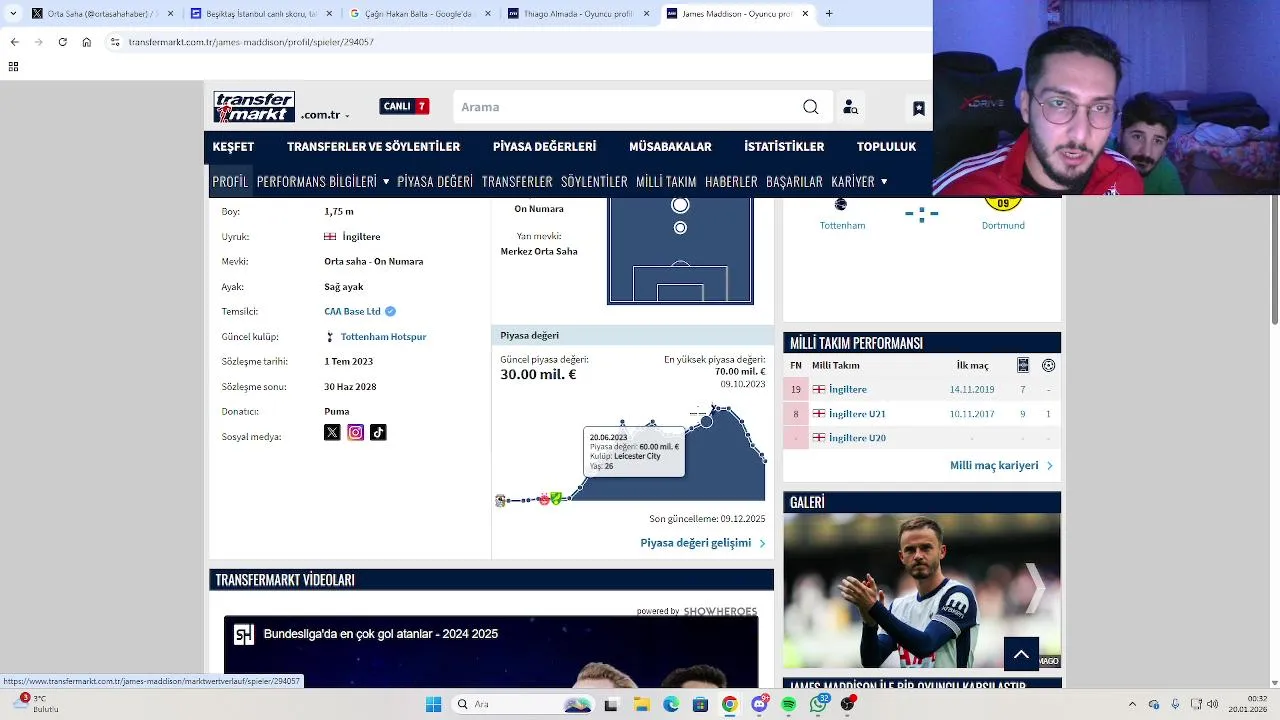The image size is (1280, 720).
Task: Click the browser back arrow
Action: pyautogui.click(x=14, y=42)
